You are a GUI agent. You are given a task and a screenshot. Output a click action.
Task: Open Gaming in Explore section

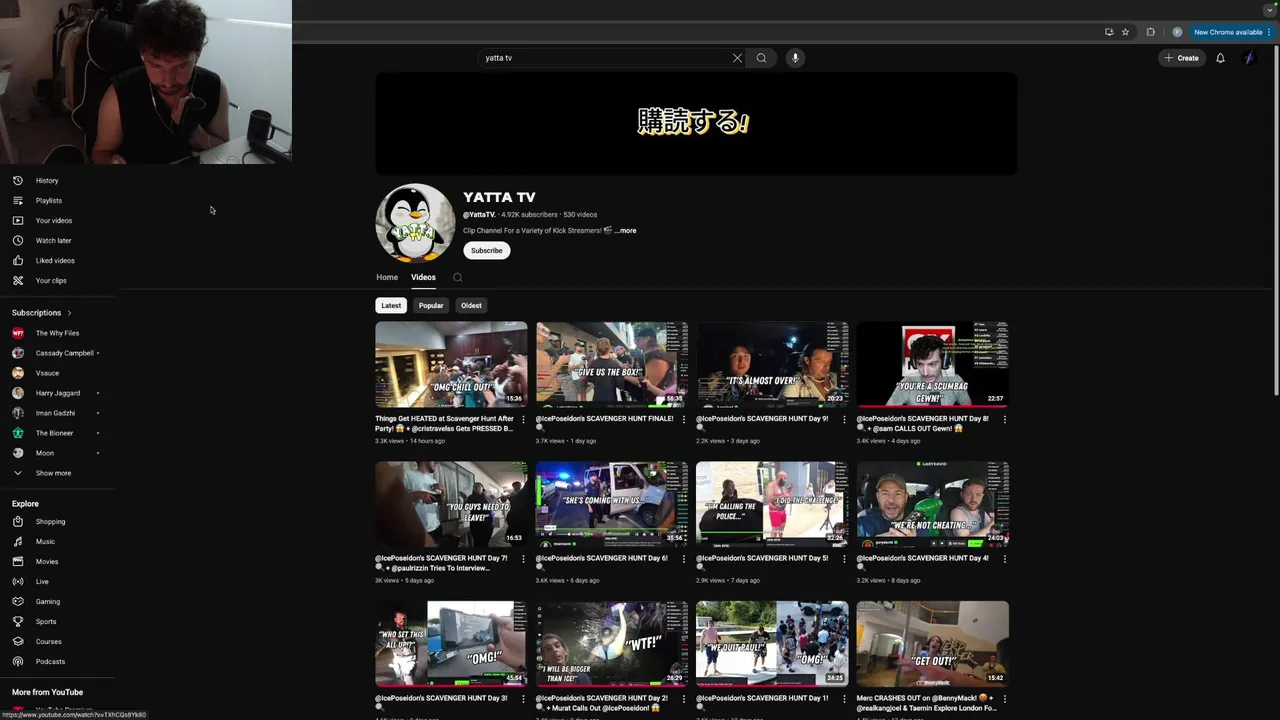coord(48,602)
